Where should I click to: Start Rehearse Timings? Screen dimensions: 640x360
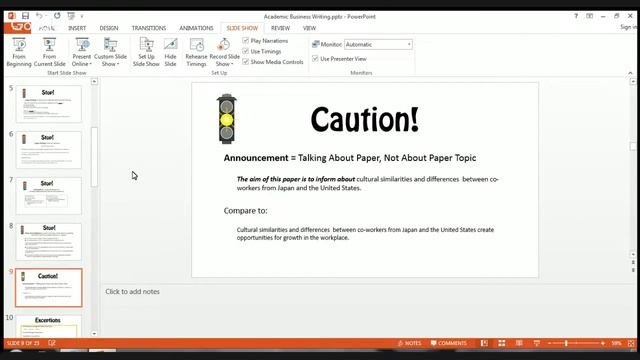click(x=196, y=52)
